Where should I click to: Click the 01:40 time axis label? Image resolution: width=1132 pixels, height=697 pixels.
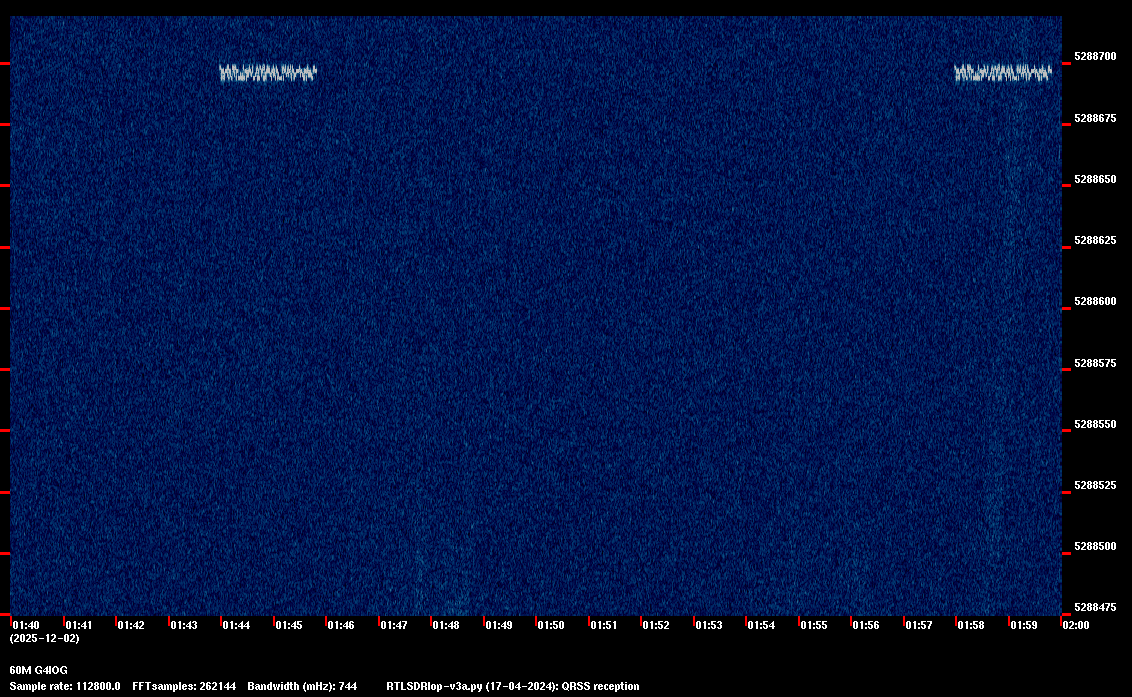(x=26, y=625)
